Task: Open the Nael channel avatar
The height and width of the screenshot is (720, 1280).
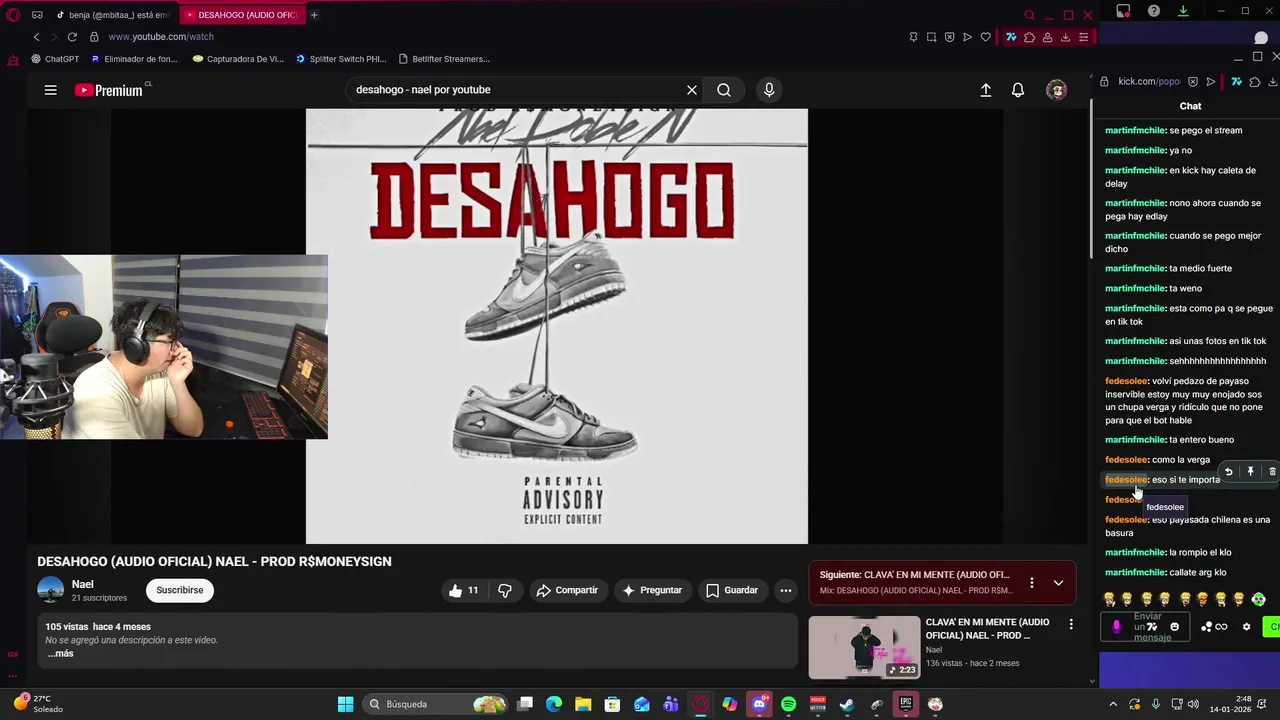Action: click(x=51, y=590)
